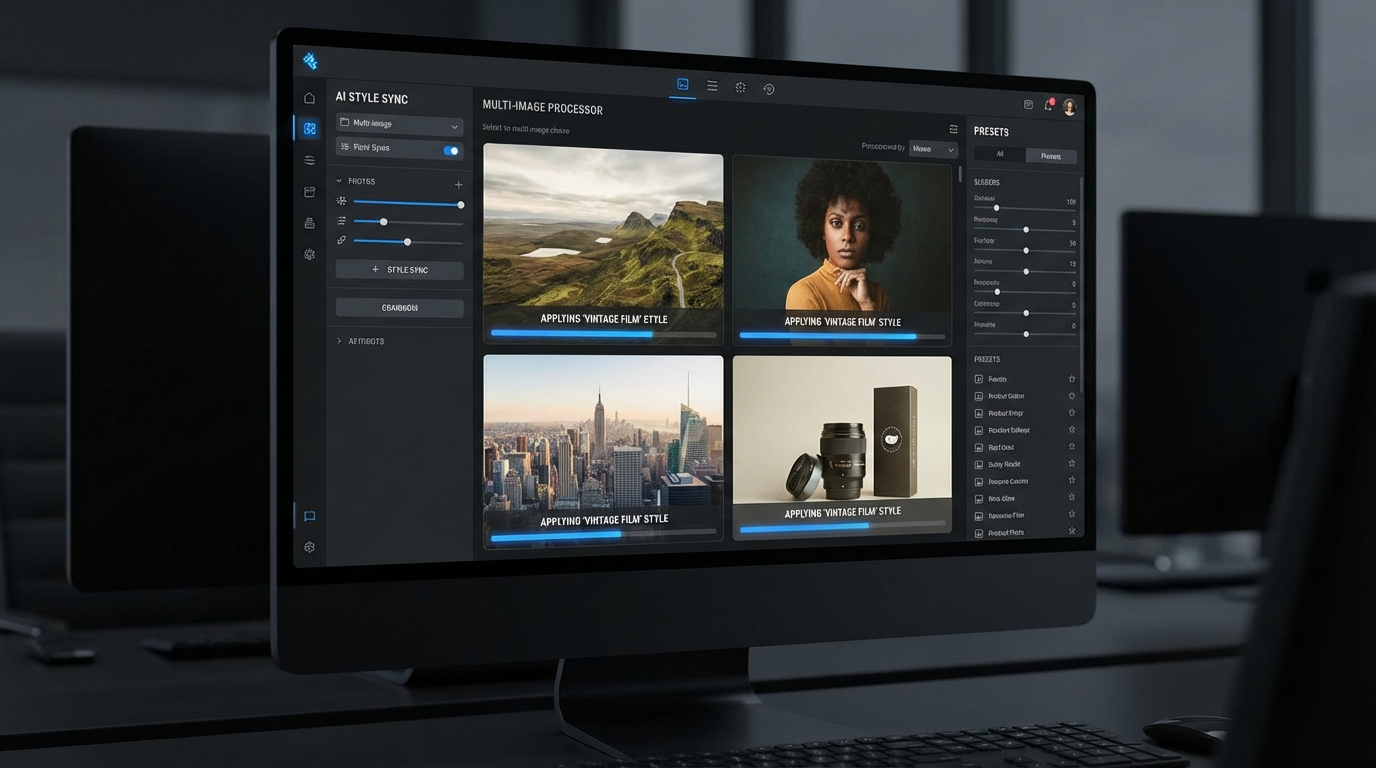Open the settings gear at the bottom sidebar

[309, 547]
